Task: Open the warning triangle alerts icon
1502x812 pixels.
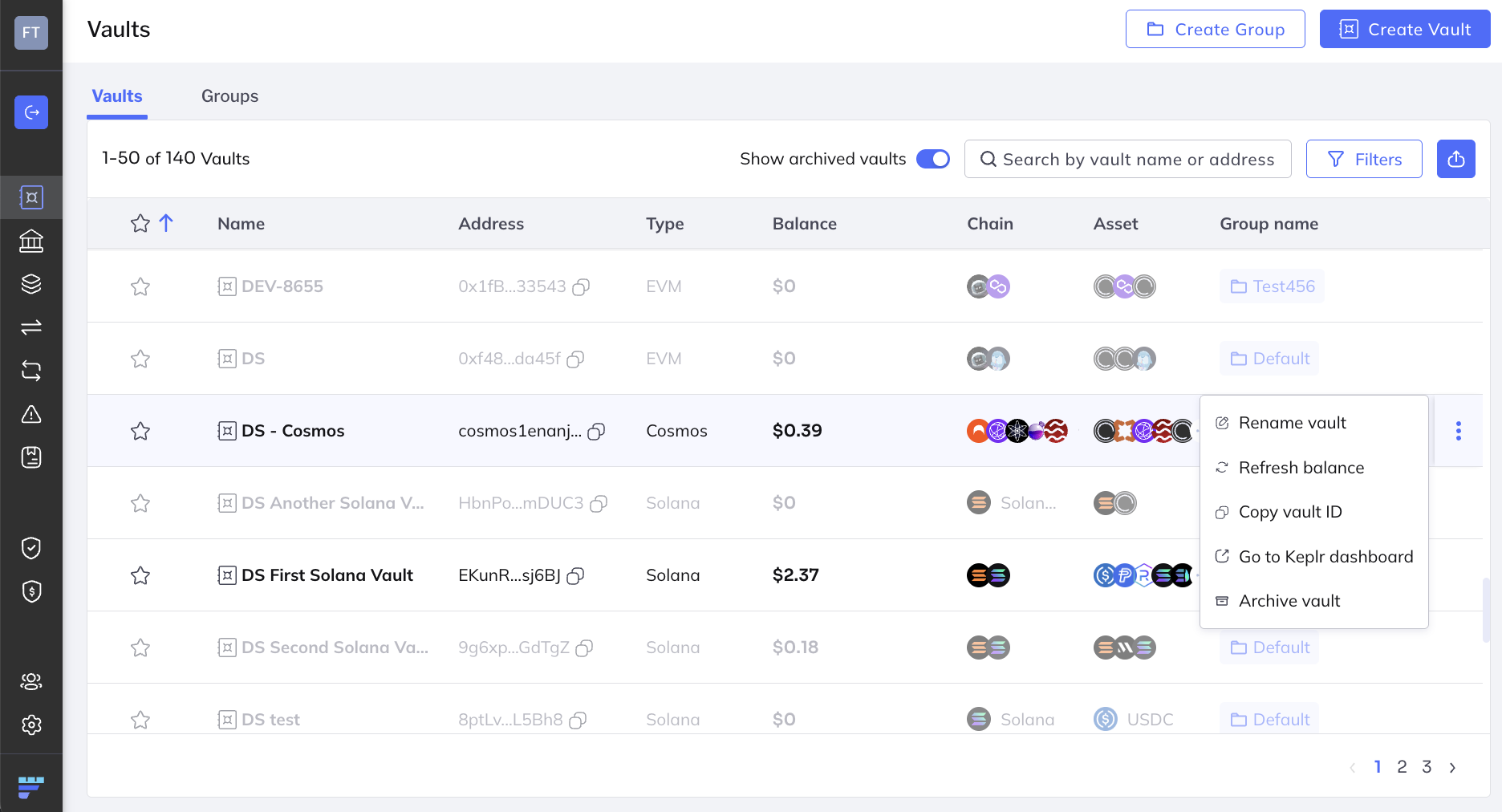Action: pos(31,414)
